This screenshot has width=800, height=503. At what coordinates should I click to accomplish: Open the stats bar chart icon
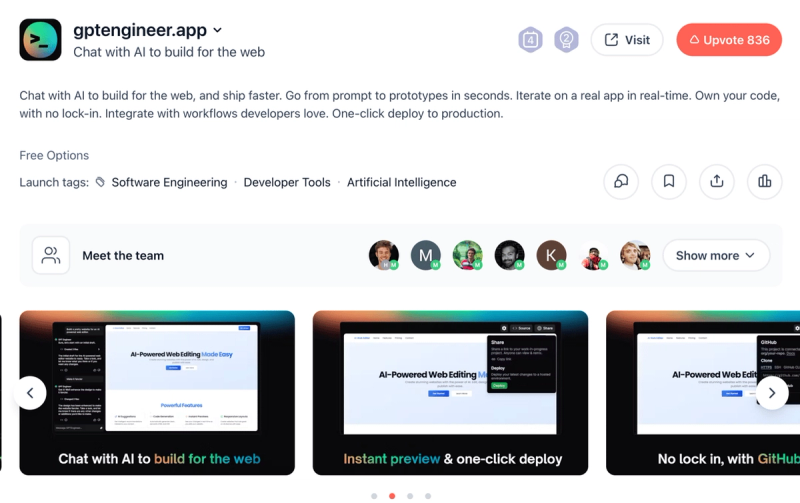click(x=764, y=182)
